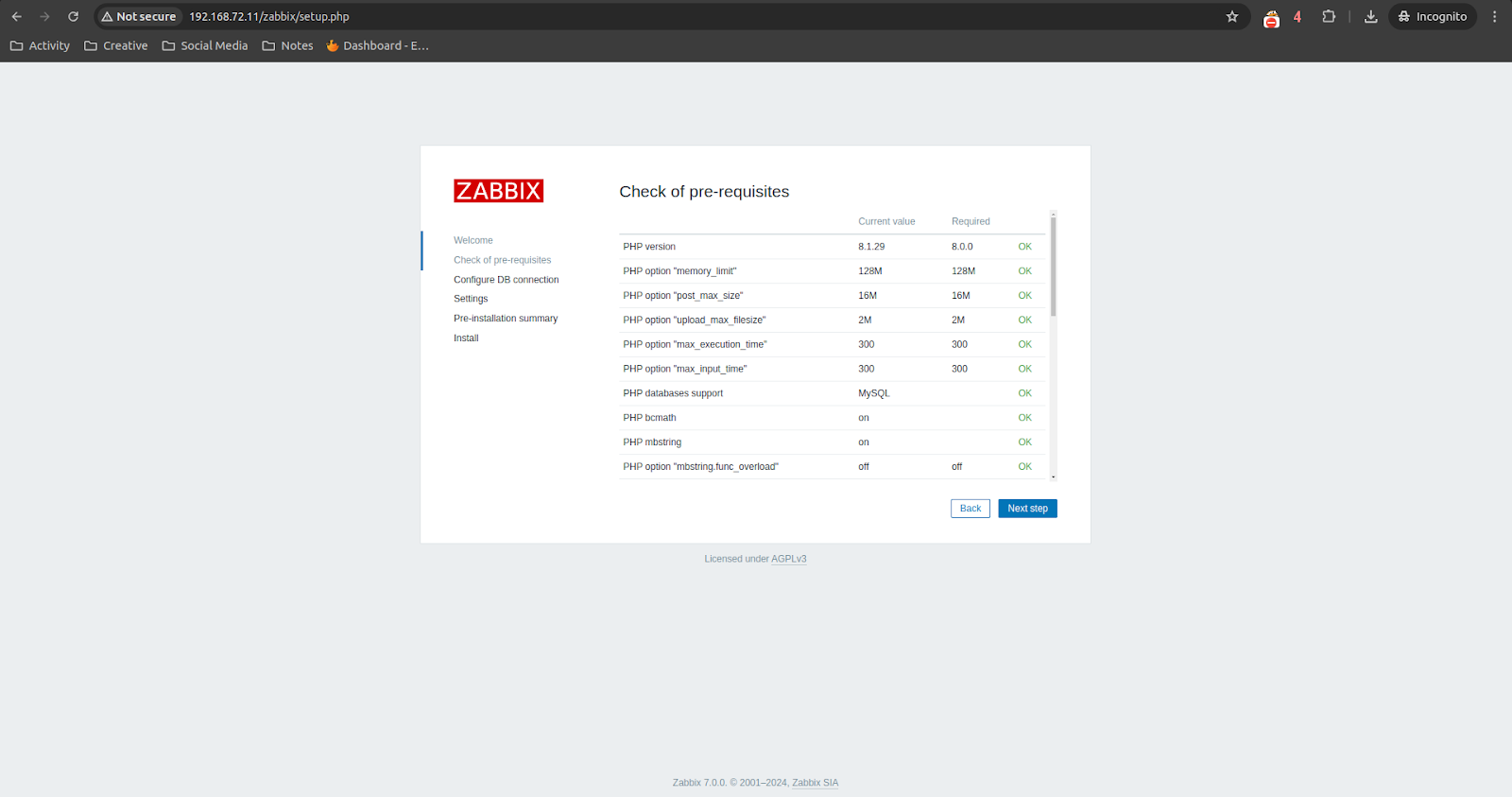Select Configure DB connection step
The height and width of the screenshot is (797, 1512).
point(506,280)
